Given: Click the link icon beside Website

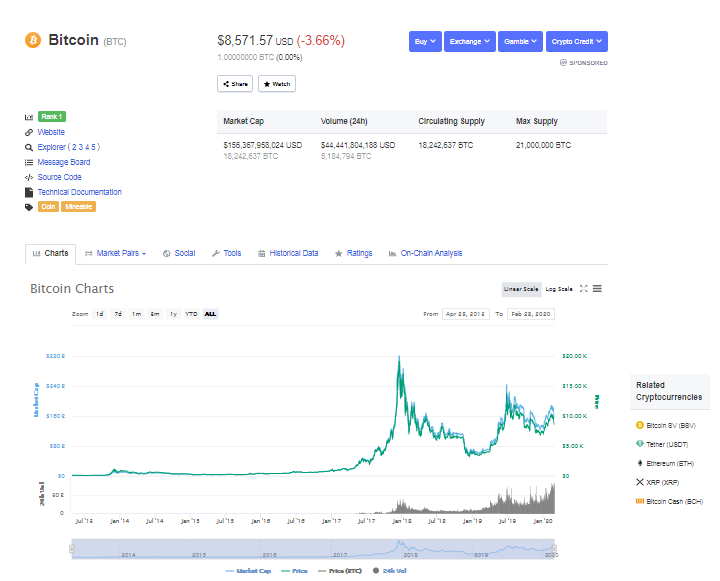Looking at the screenshot, I should pos(29,132).
